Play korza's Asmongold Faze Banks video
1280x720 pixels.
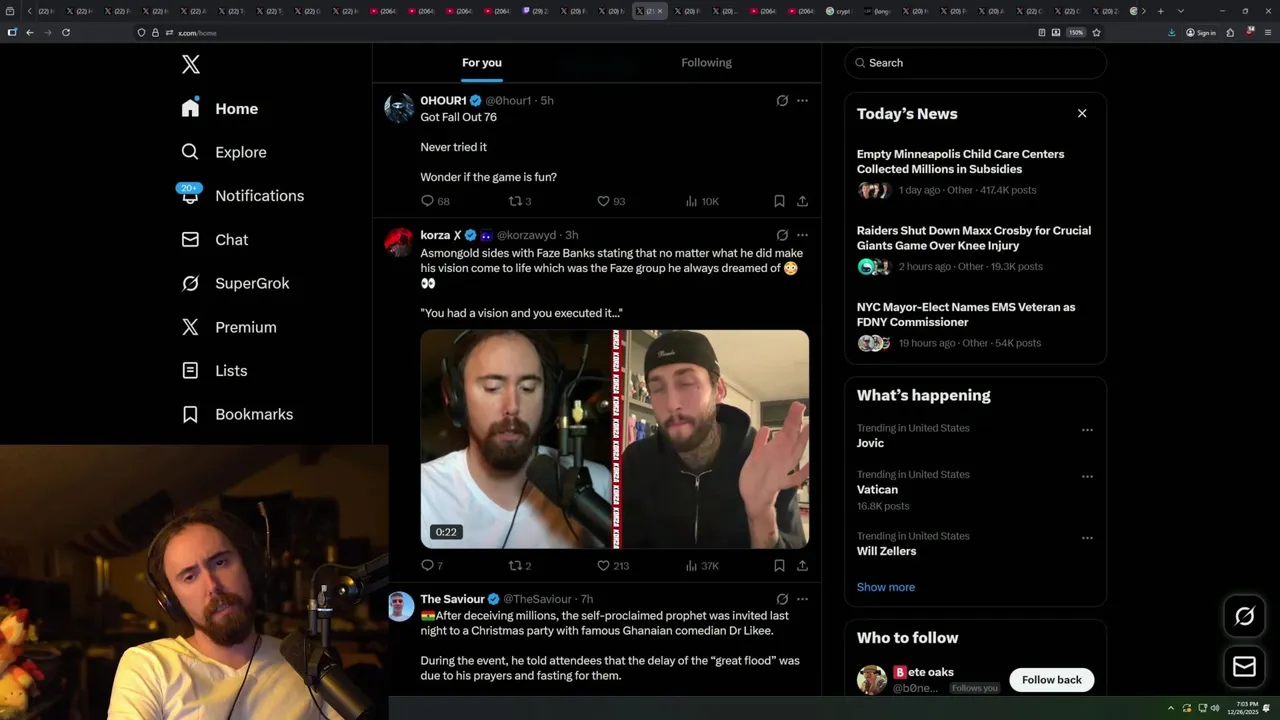point(615,439)
